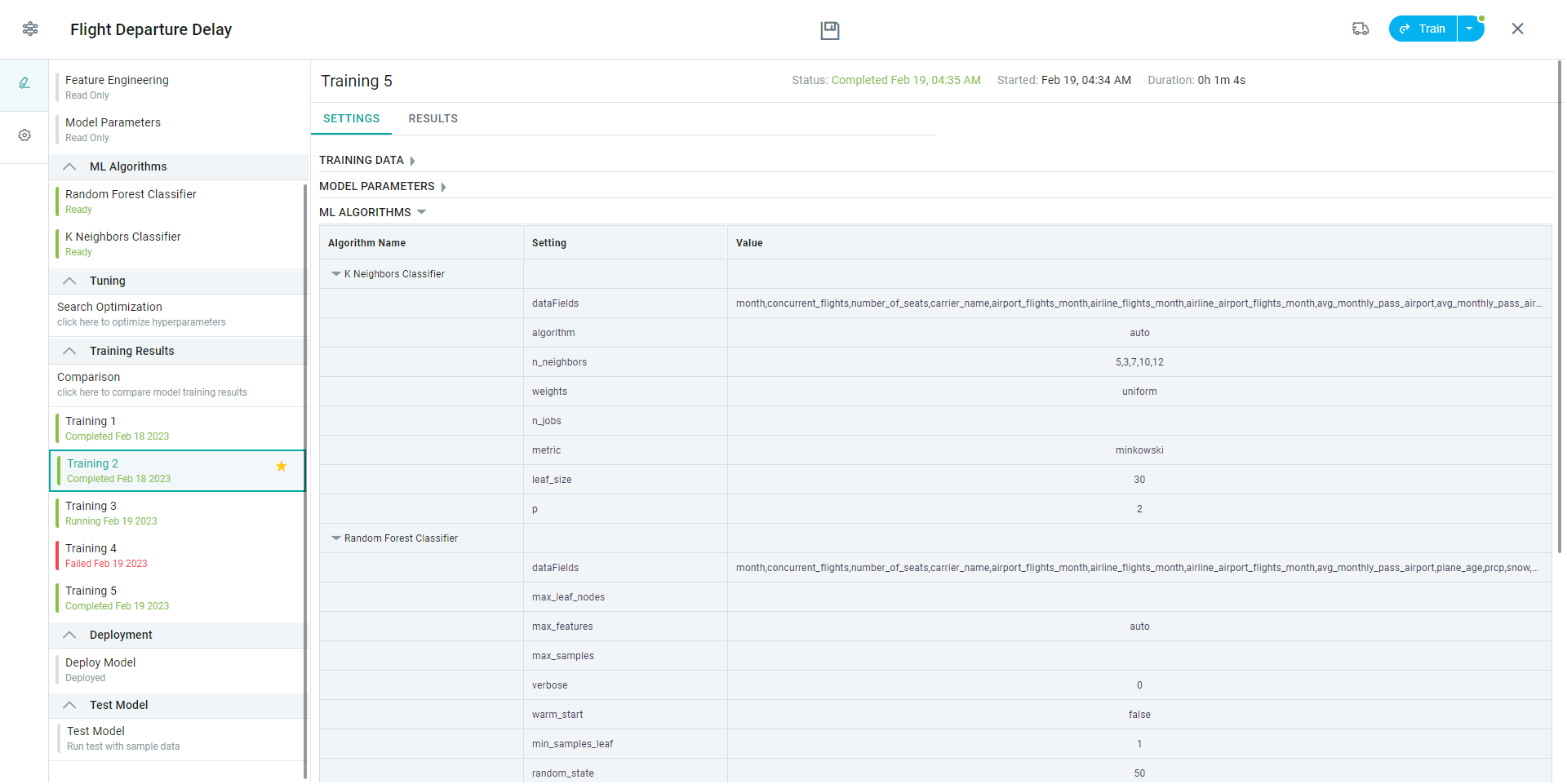The height and width of the screenshot is (784, 1567).
Task: Open the Train button dropdown arrow
Action: [1469, 29]
